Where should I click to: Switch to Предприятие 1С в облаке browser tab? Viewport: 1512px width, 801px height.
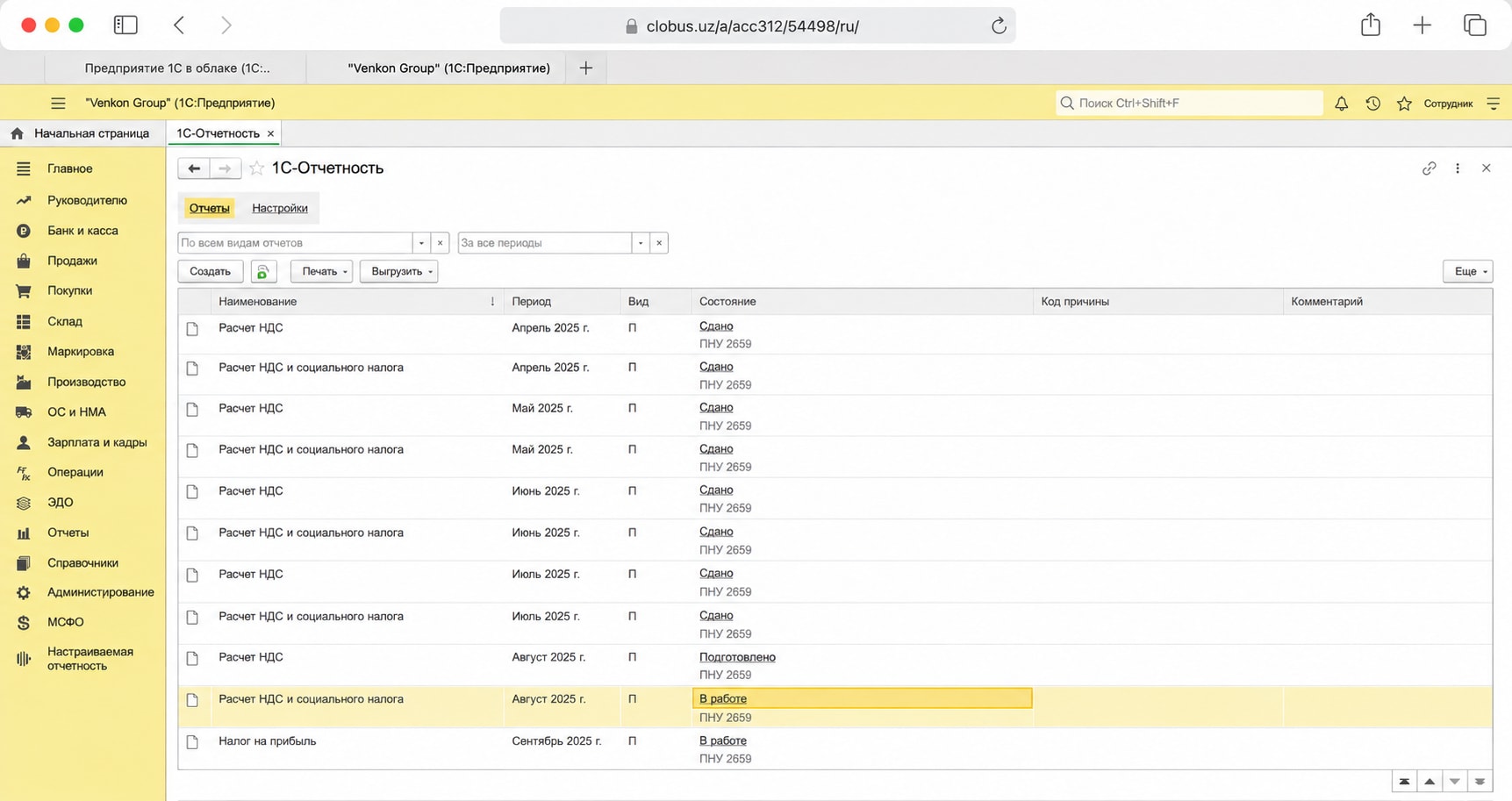[177, 68]
